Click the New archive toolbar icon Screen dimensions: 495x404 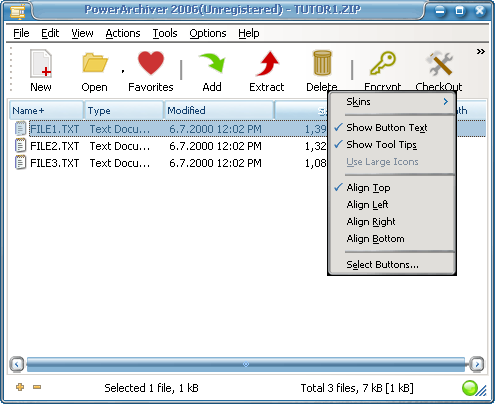click(x=41, y=63)
